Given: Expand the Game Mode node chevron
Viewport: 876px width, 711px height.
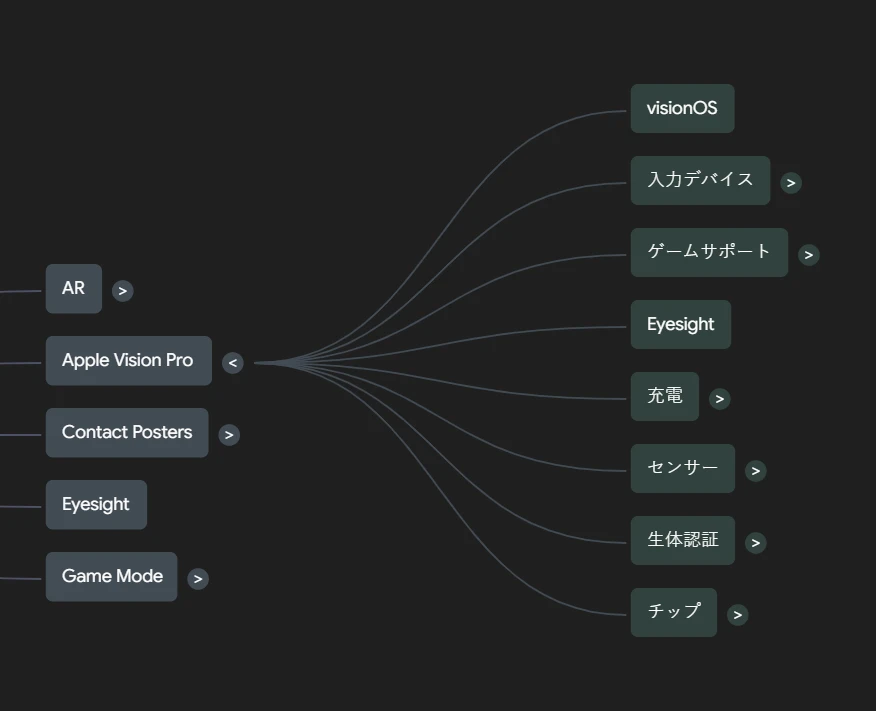Looking at the screenshot, I should 198,579.
